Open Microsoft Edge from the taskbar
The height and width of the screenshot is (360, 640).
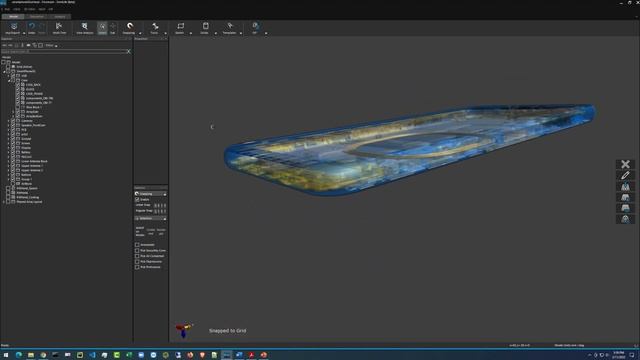click(19, 355)
